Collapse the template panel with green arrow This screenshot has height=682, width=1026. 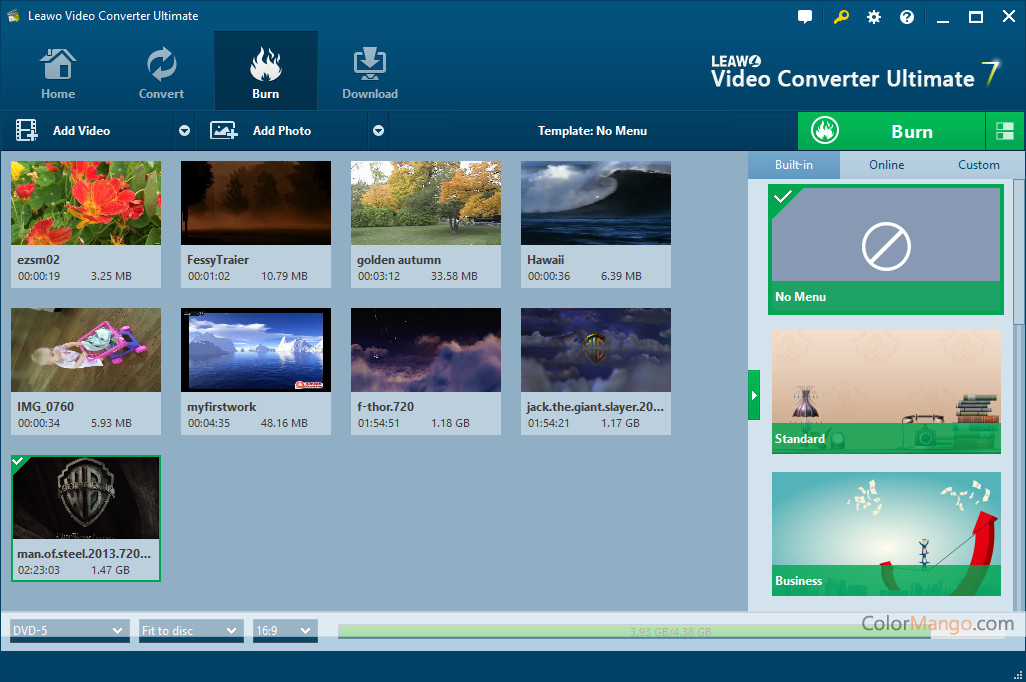(754, 395)
